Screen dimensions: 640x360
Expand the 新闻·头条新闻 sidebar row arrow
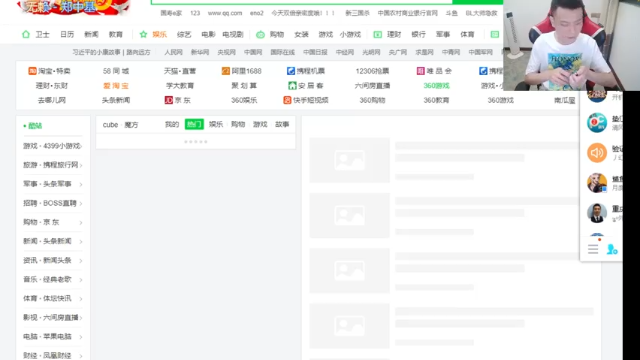[81, 242]
